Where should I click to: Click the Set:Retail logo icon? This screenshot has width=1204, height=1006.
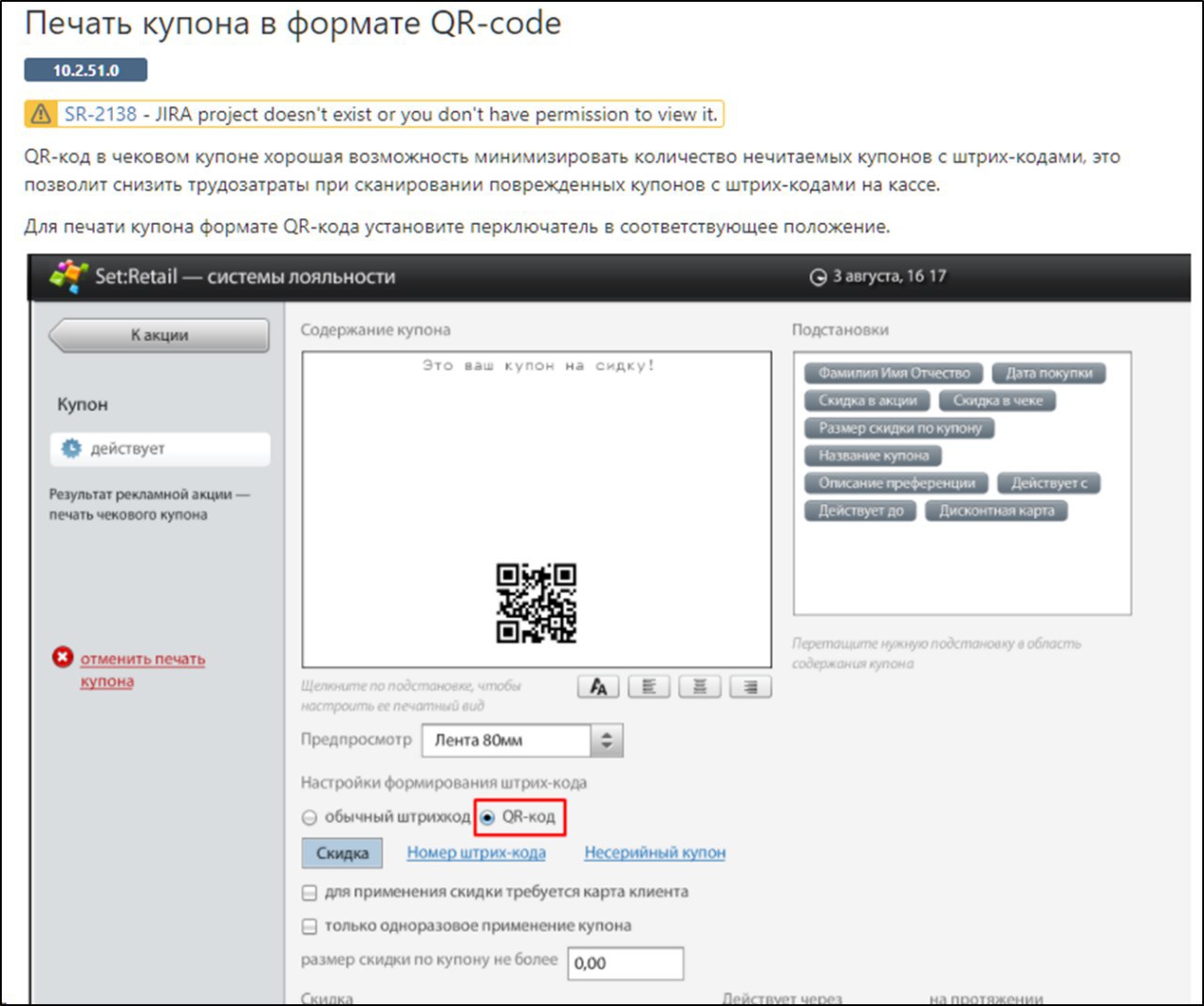pos(69,276)
